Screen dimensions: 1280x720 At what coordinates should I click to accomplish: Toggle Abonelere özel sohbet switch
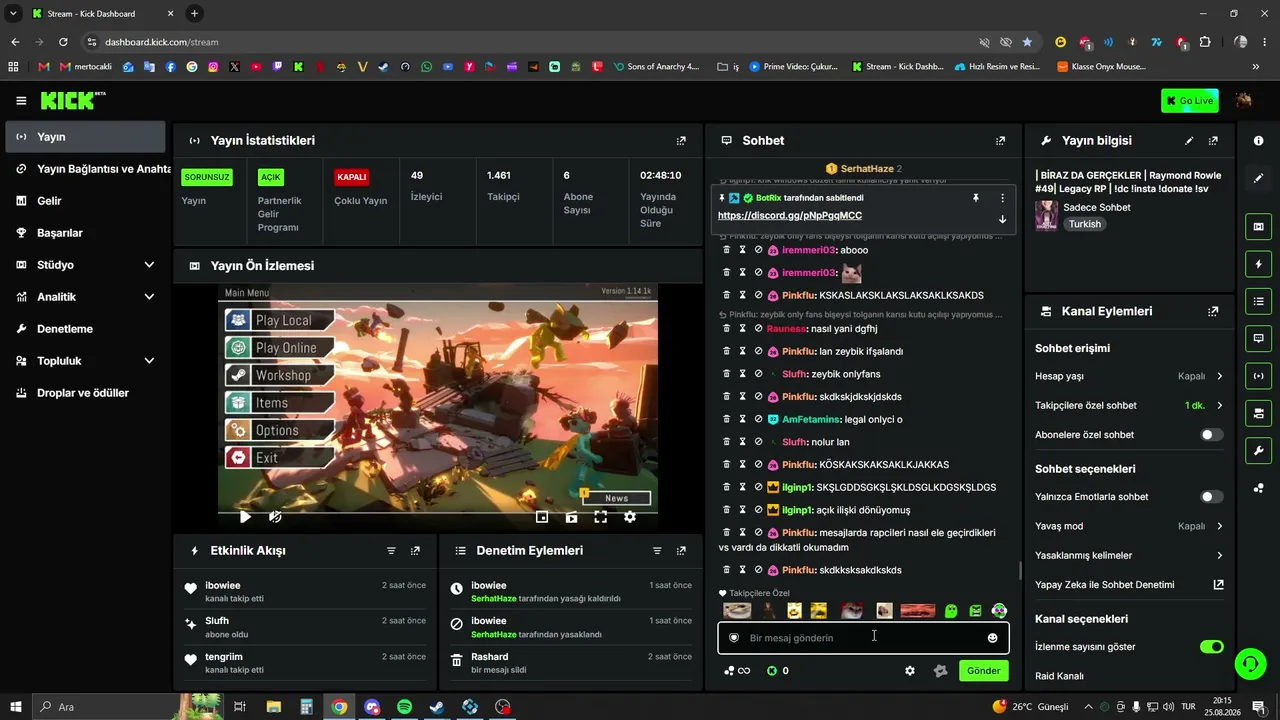pos(1211,435)
